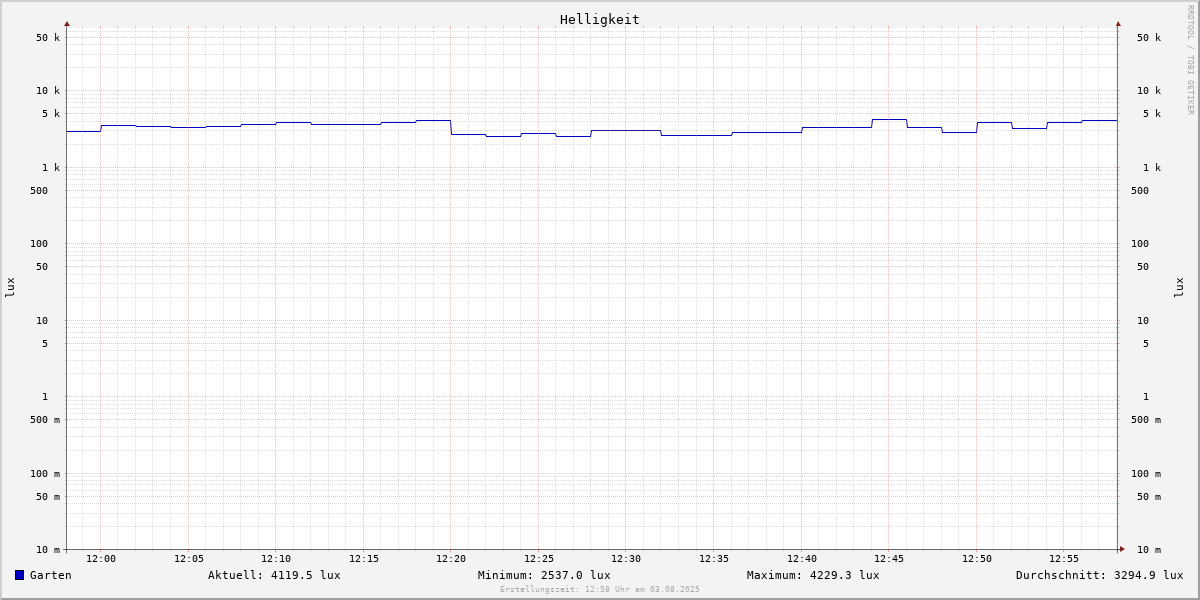Click the 12:55 time axis label
The image size is (1200, 600).
point(1064,559)
